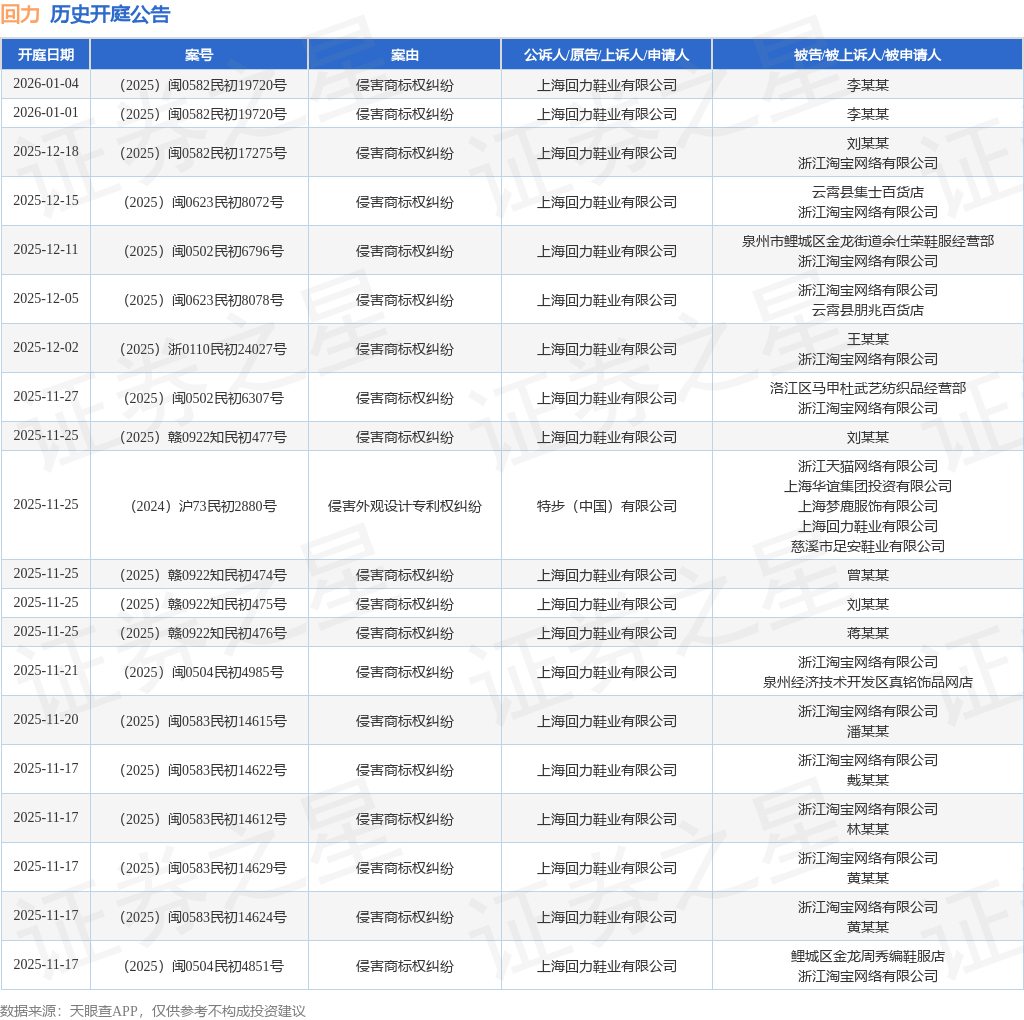Click defendant 洛江区马甲杜武艺纺织品经营部

[x=867, y=388]
